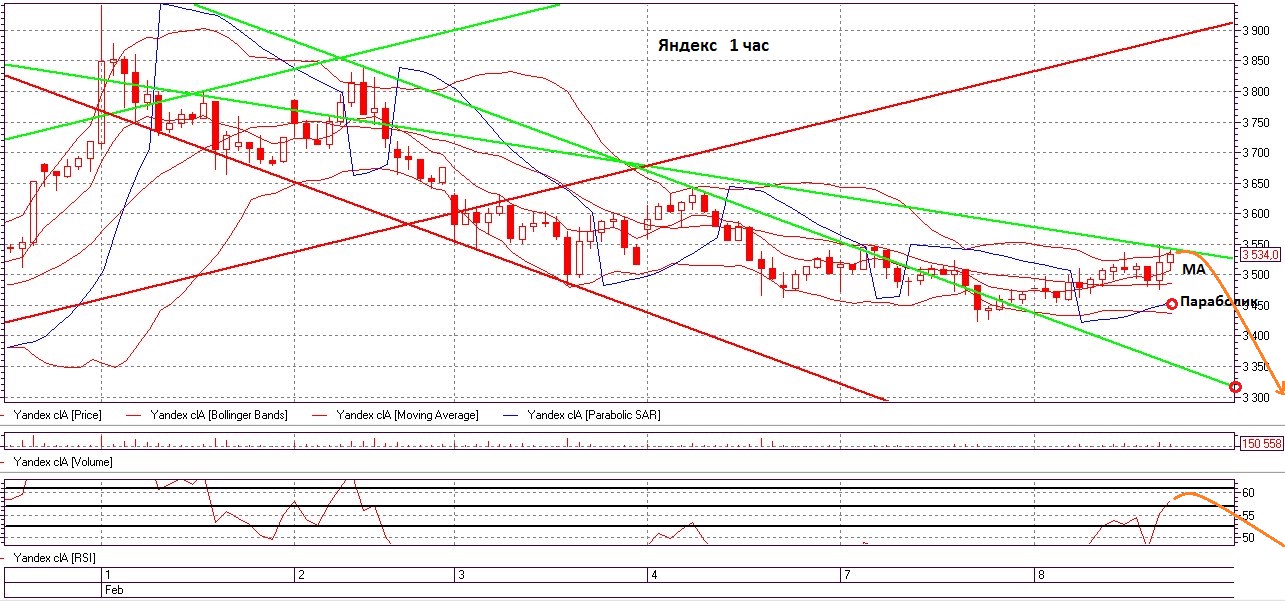This screenshot has height=601, width=1285.
Task: Click the current price tag 3 534,0
Action: (x=1260, y=255)
